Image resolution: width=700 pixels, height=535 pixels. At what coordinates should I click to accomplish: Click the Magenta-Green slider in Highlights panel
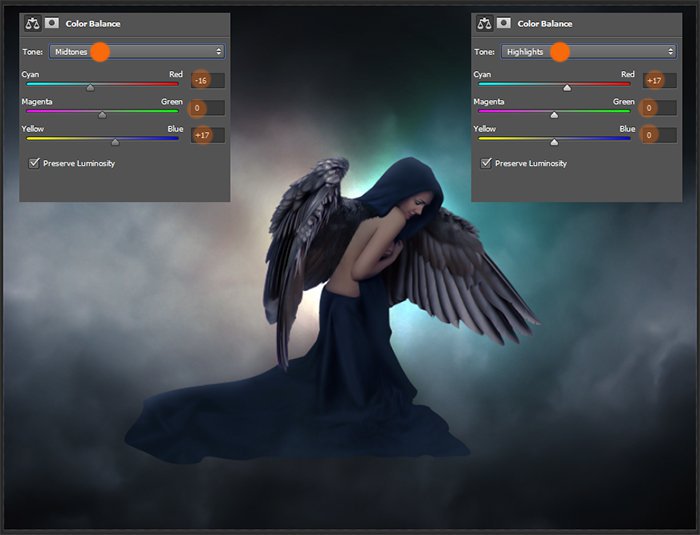click(x=554, y=111)
